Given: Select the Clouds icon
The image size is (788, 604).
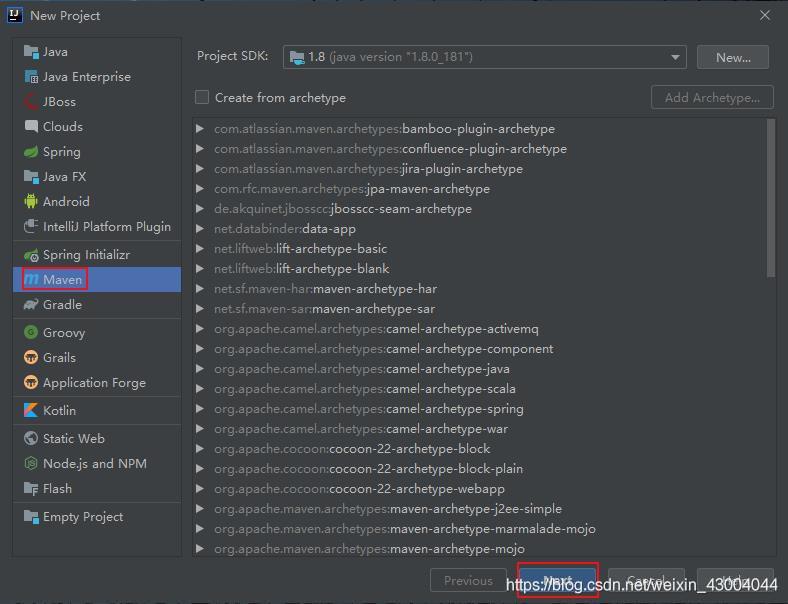Looking at the screenshot, I should click(31, 127).
